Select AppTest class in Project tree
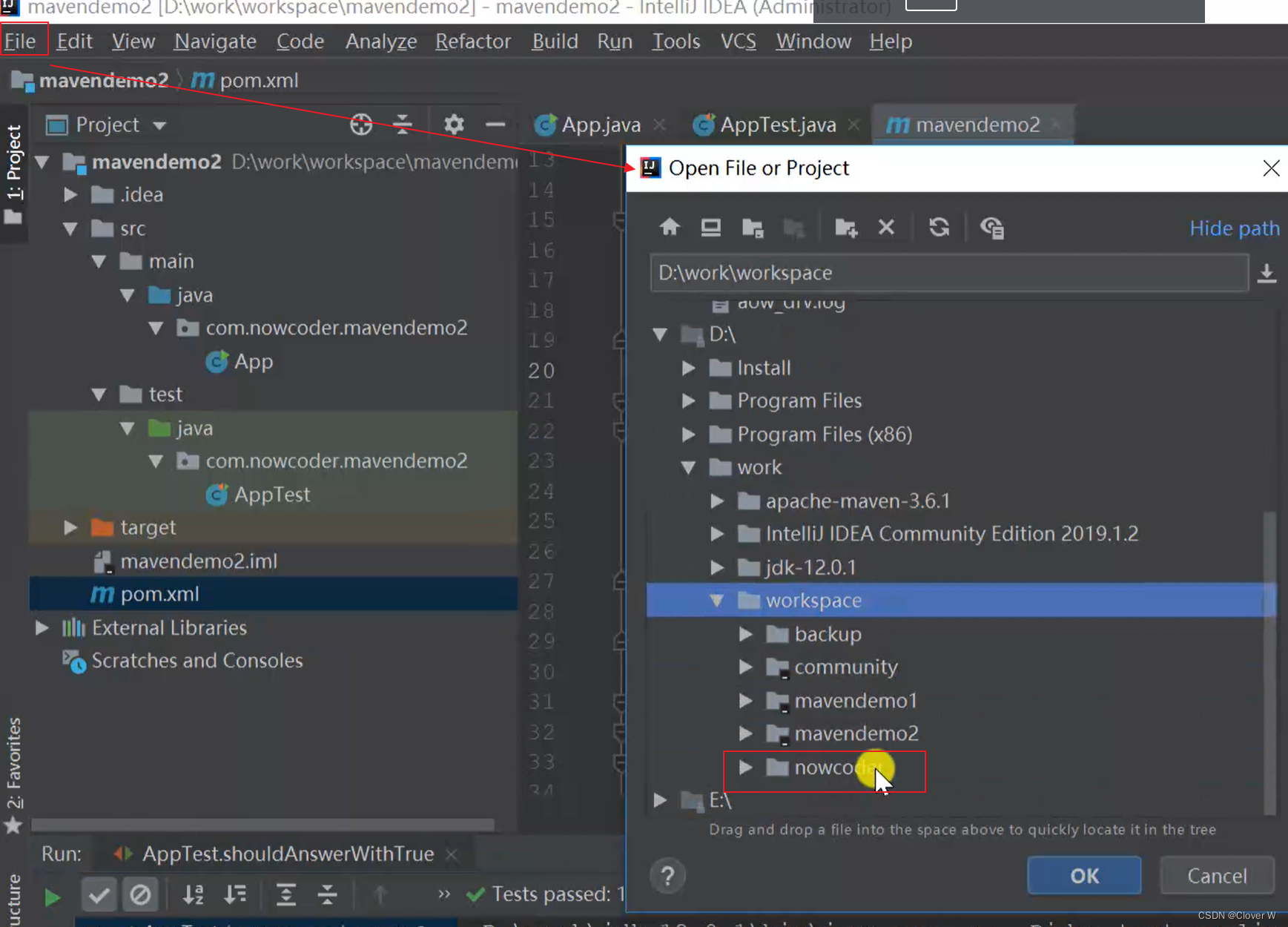The height and width of the screenshot is (927, 1288). [272, 495]
